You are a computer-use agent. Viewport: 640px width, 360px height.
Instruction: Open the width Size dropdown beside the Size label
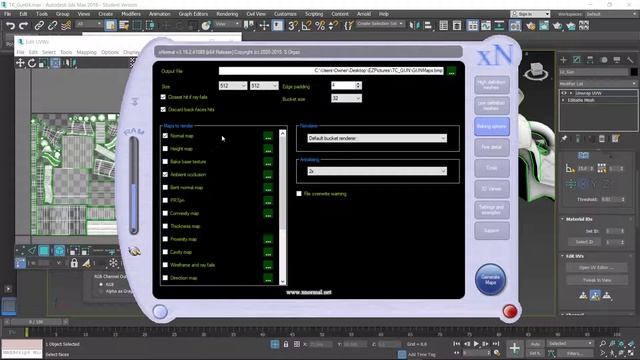pyautogui.click(x=233, y=86)
